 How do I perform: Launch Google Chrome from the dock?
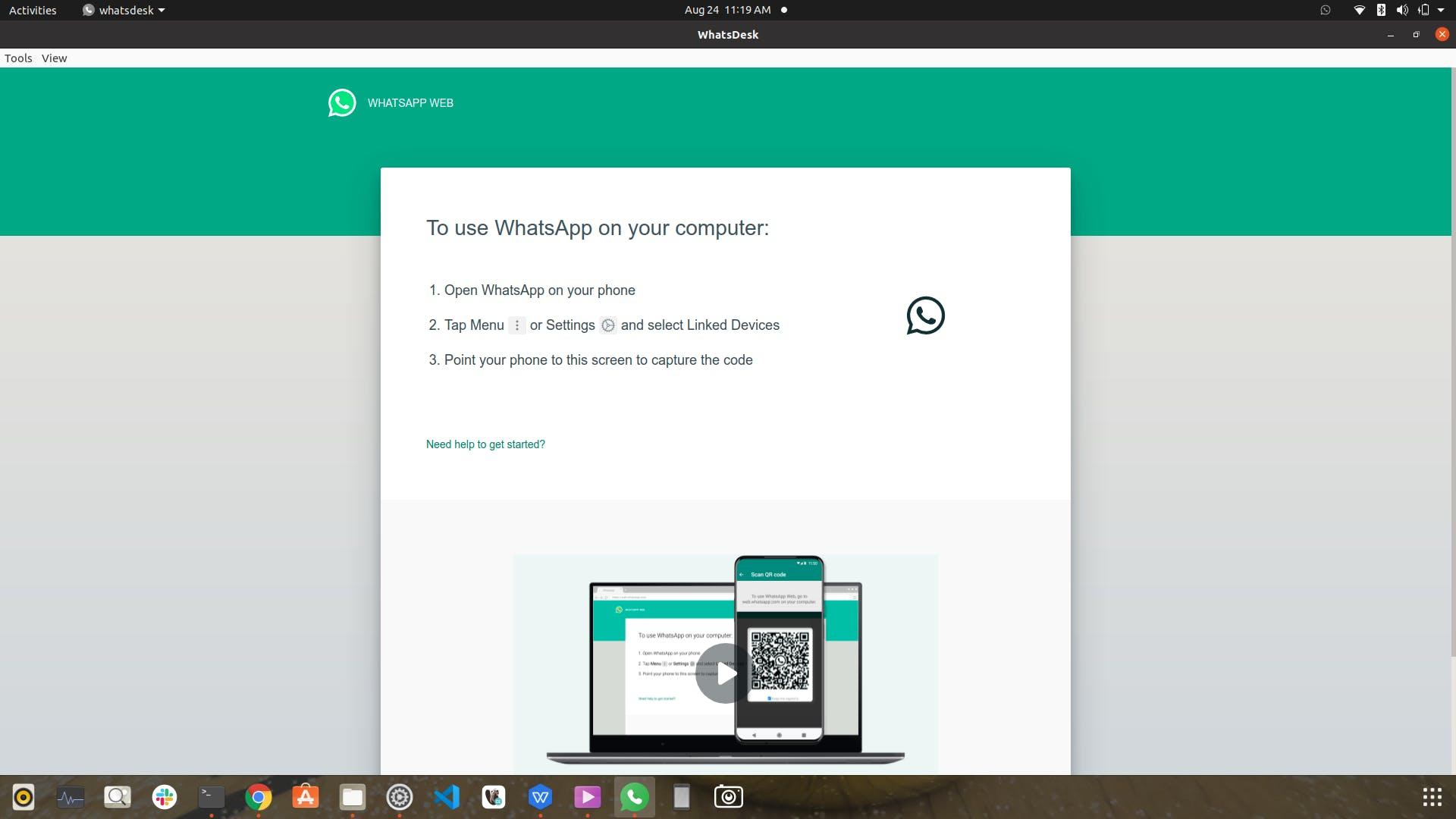coord(258,797)
